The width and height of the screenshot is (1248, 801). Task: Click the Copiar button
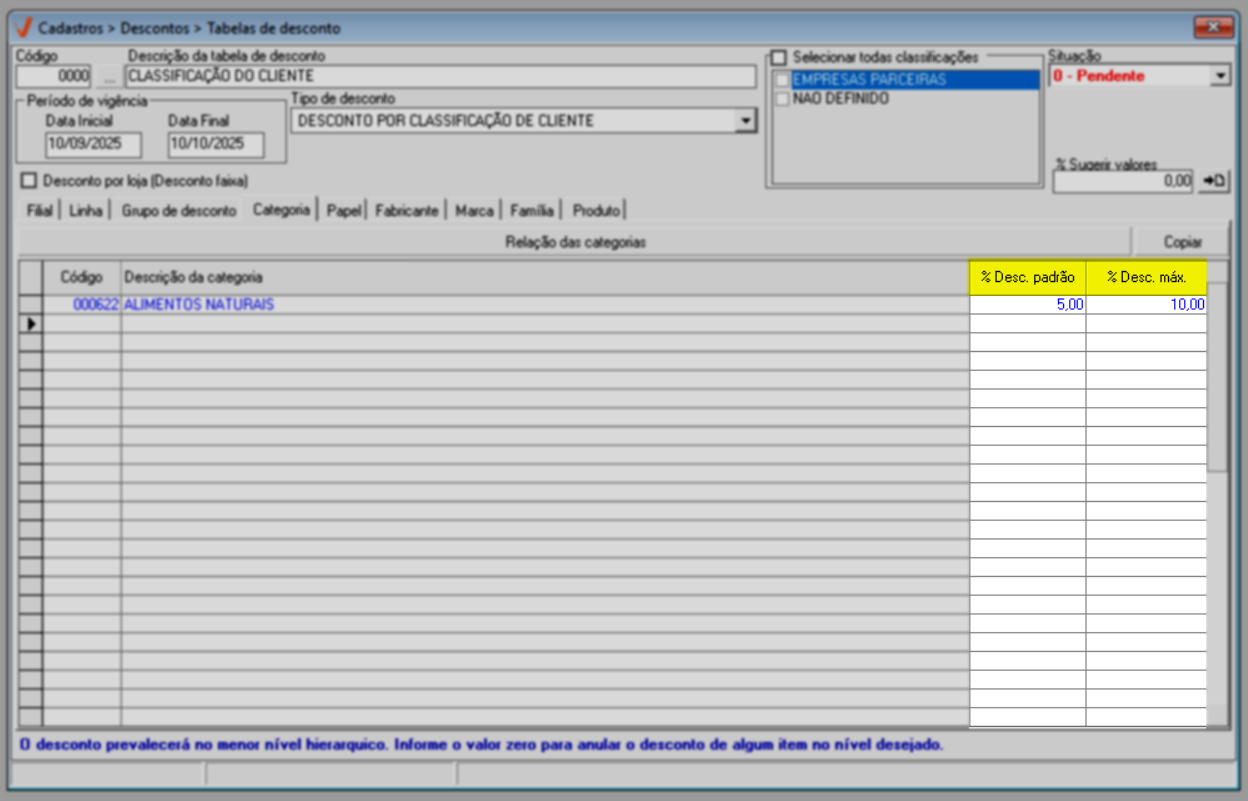1183,242
